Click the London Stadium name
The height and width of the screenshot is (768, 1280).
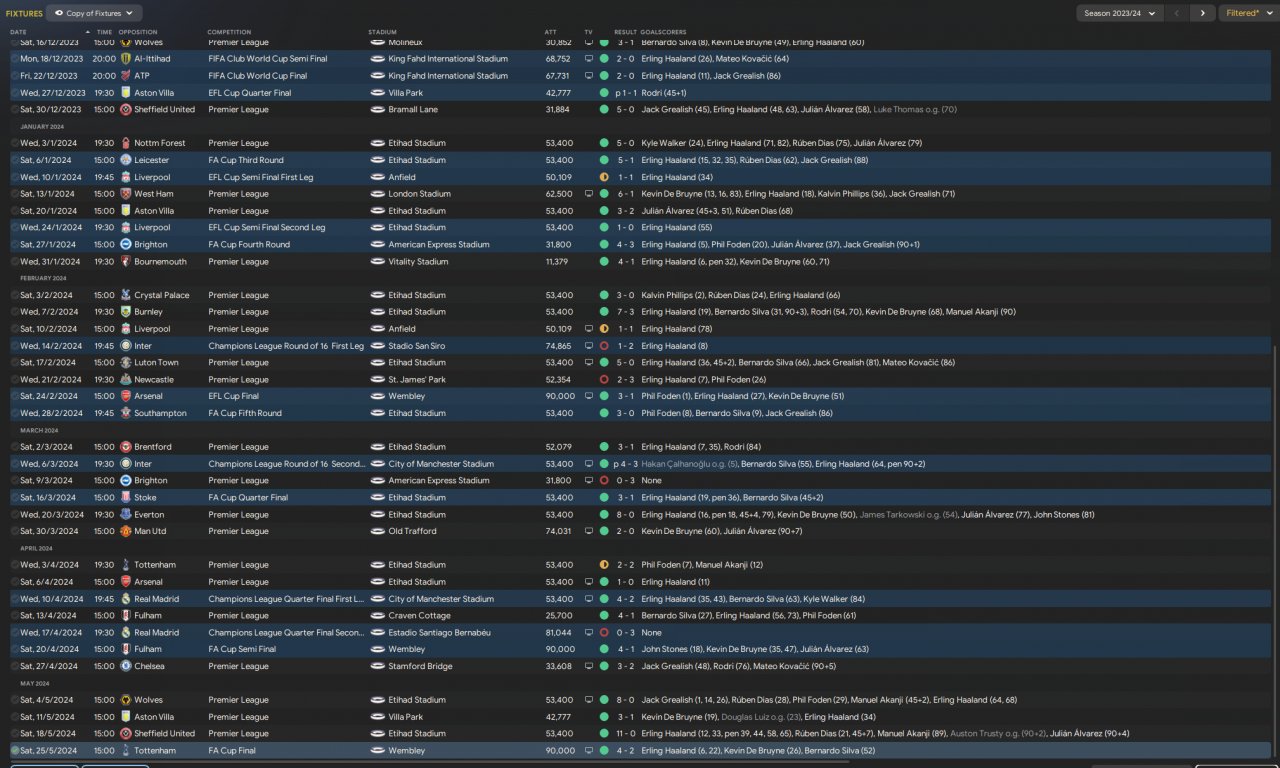pos(420,194)
